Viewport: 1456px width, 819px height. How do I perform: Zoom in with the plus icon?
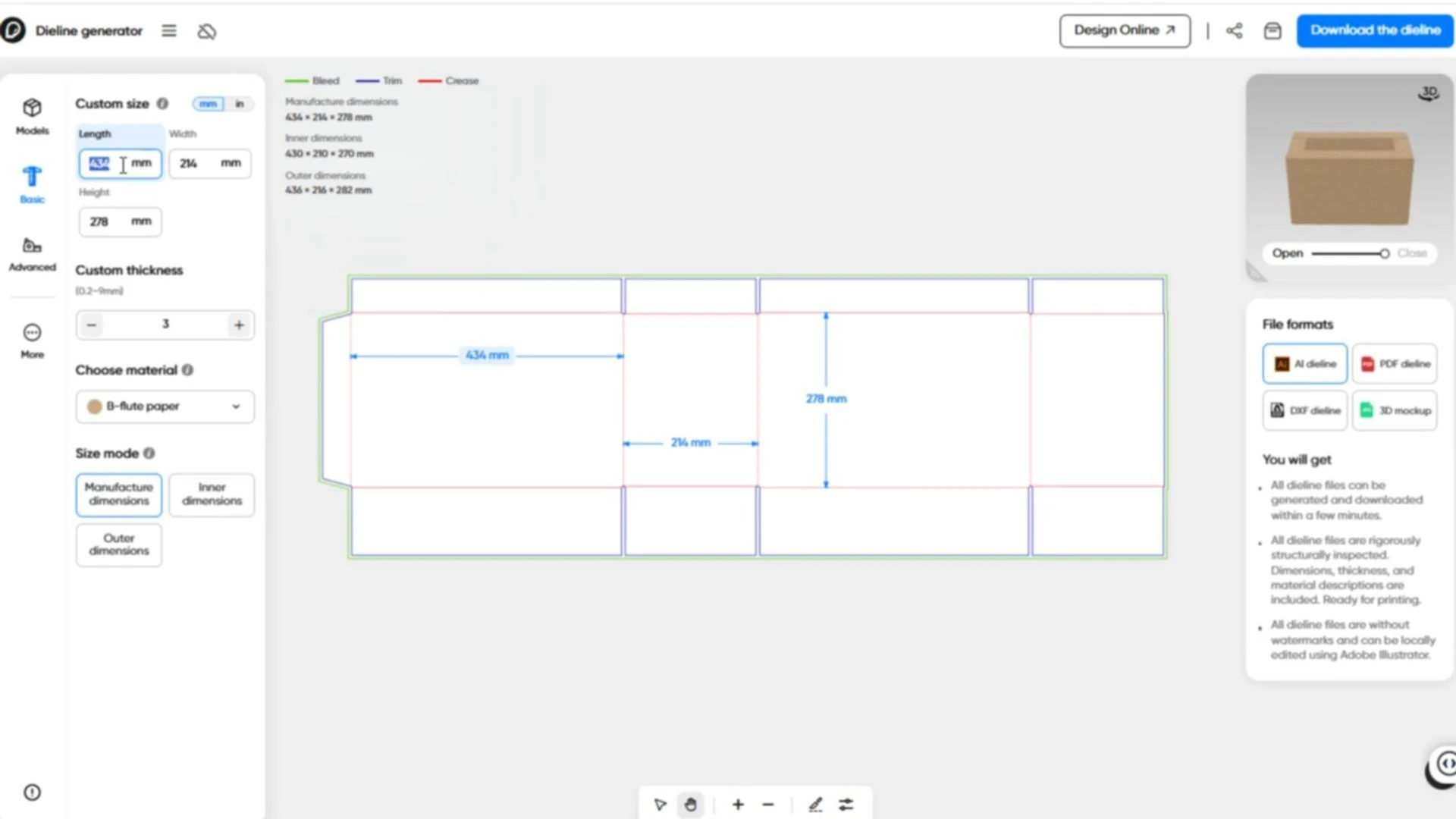[x=737, y=805]
